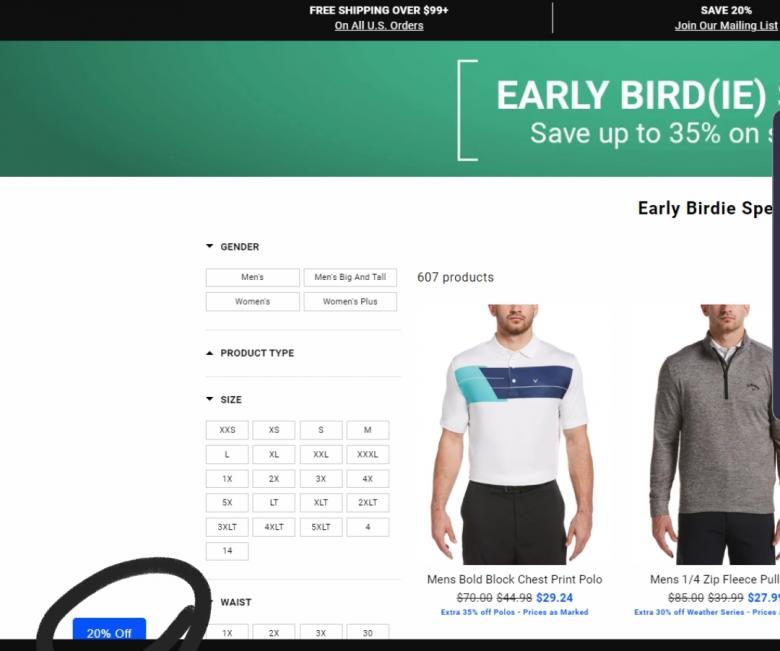Select the Women's gender filter

coord(253,302)
